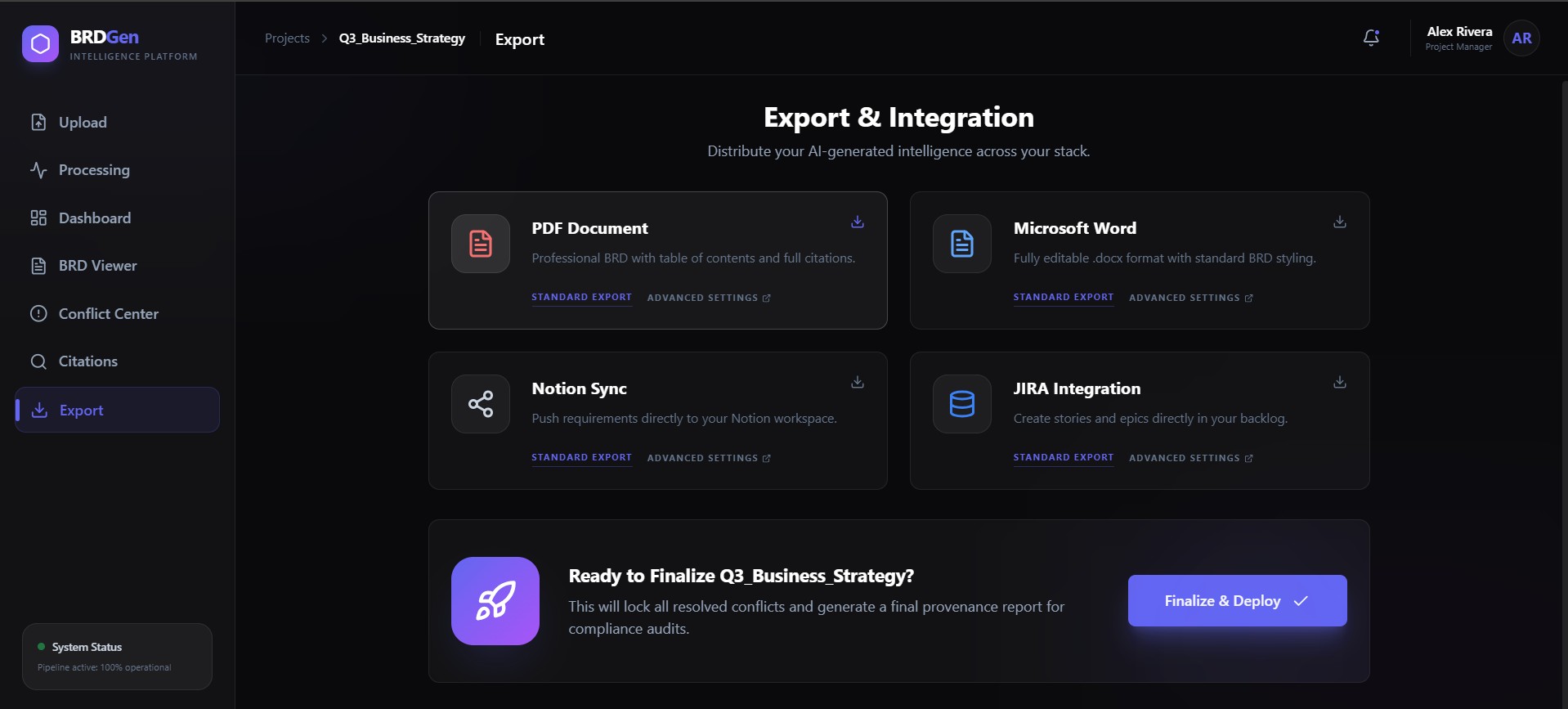The width and height of the screenshot is (1568, 709).
Task: Open Q3_Business_Strategy breadcrumb
Action: pos(402,38)
